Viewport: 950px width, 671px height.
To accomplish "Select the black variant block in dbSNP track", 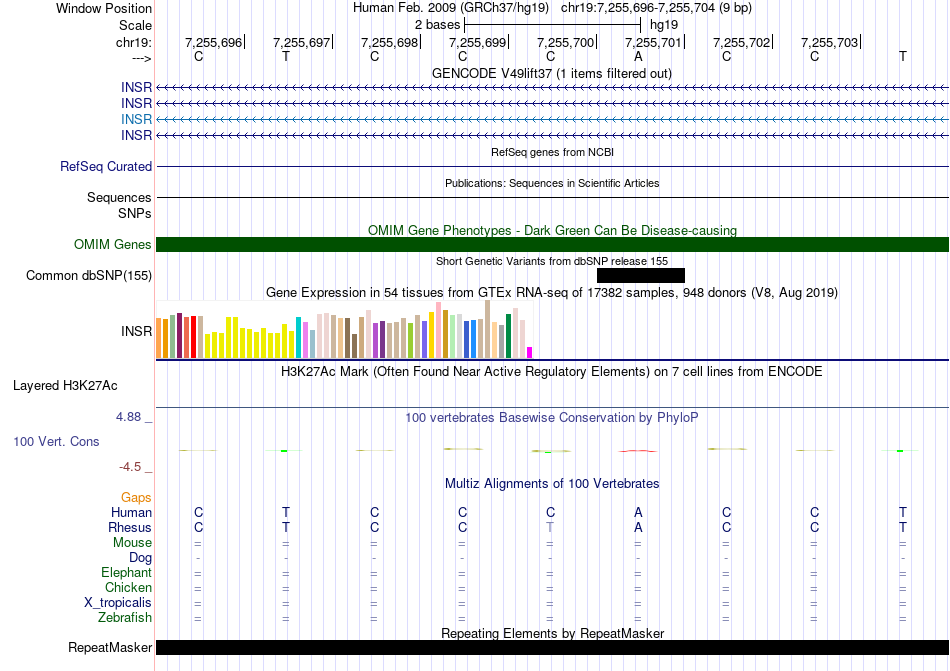I will (640, 276).
